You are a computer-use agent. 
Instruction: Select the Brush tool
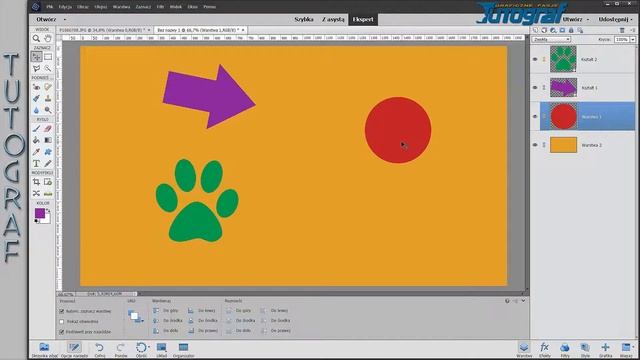point(36,129)
